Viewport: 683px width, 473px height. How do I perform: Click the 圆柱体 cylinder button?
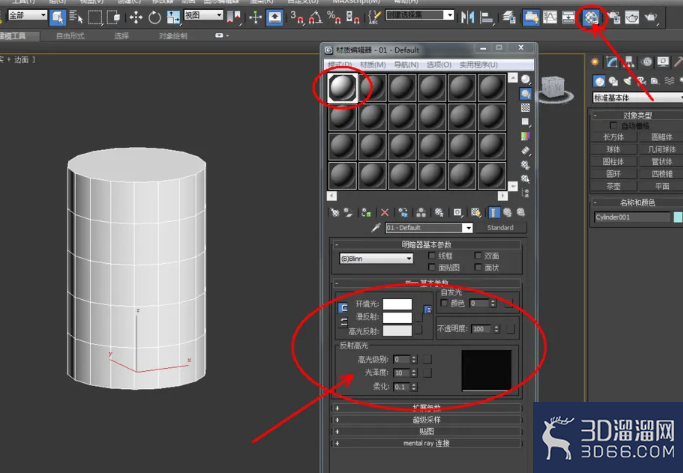click(613, 162)
